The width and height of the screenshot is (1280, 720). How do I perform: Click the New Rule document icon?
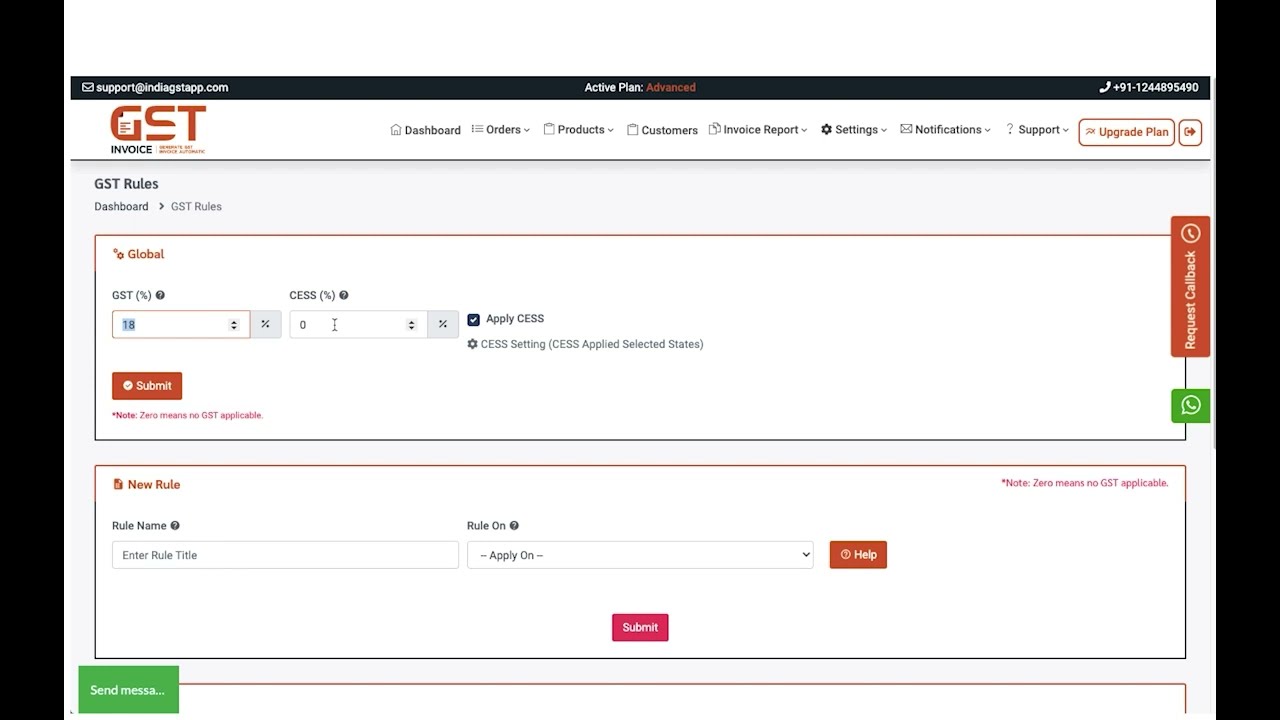(x=118, y=484)
